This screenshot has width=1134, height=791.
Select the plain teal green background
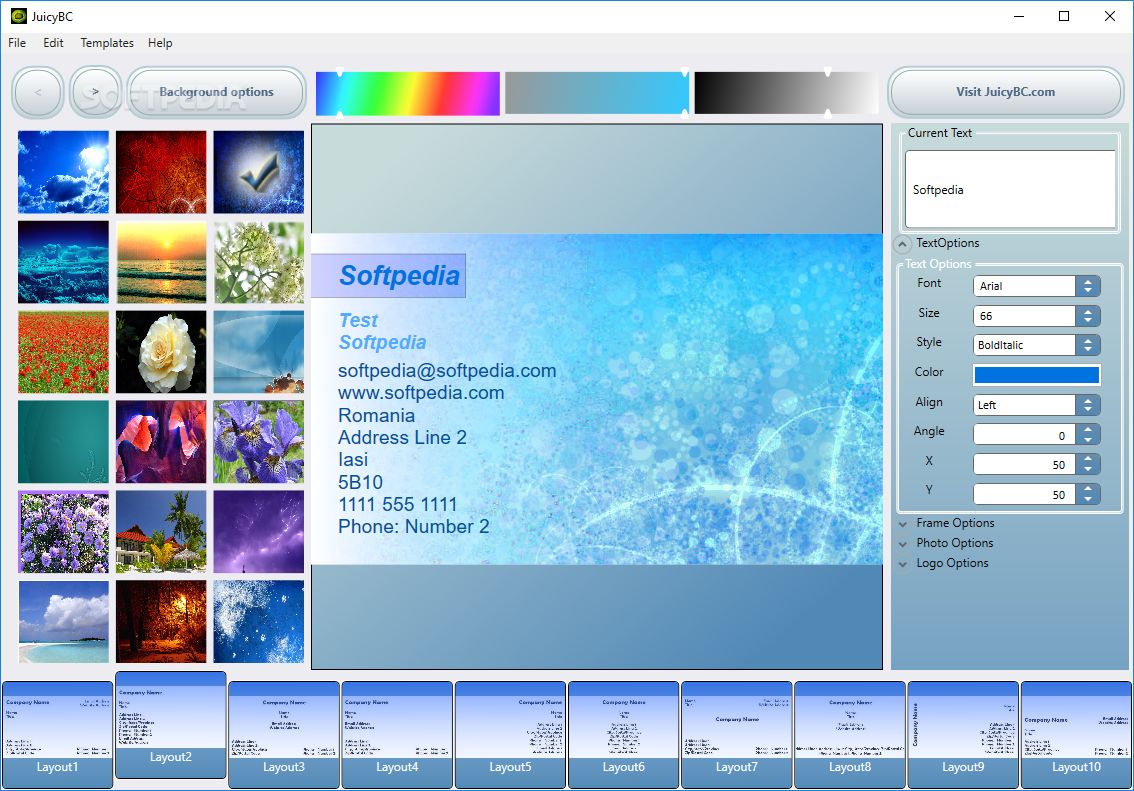tap(64, 442)
